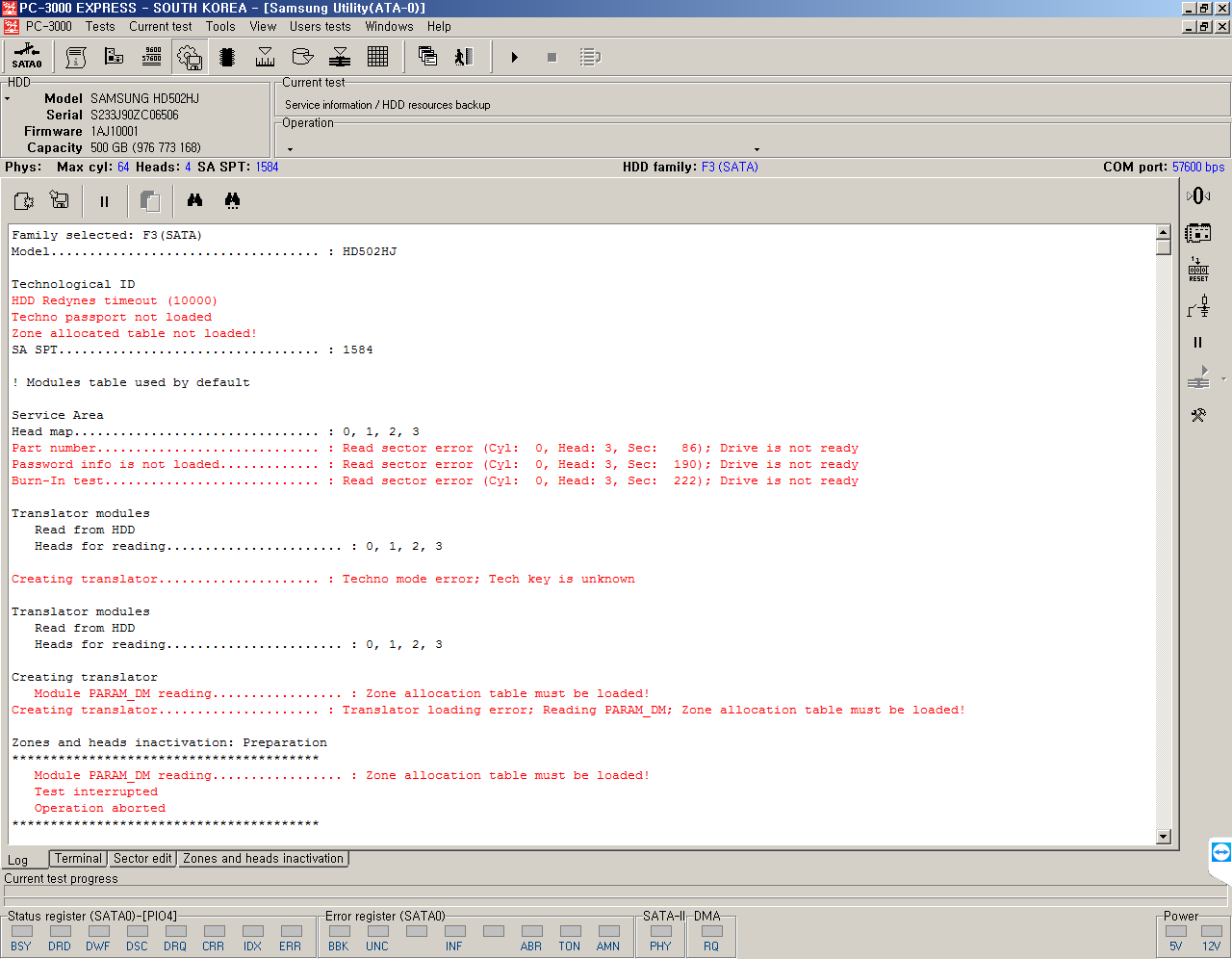Toggle the pause button above the log
This screenshot has height=959, width=1232.
pos(104,201)
